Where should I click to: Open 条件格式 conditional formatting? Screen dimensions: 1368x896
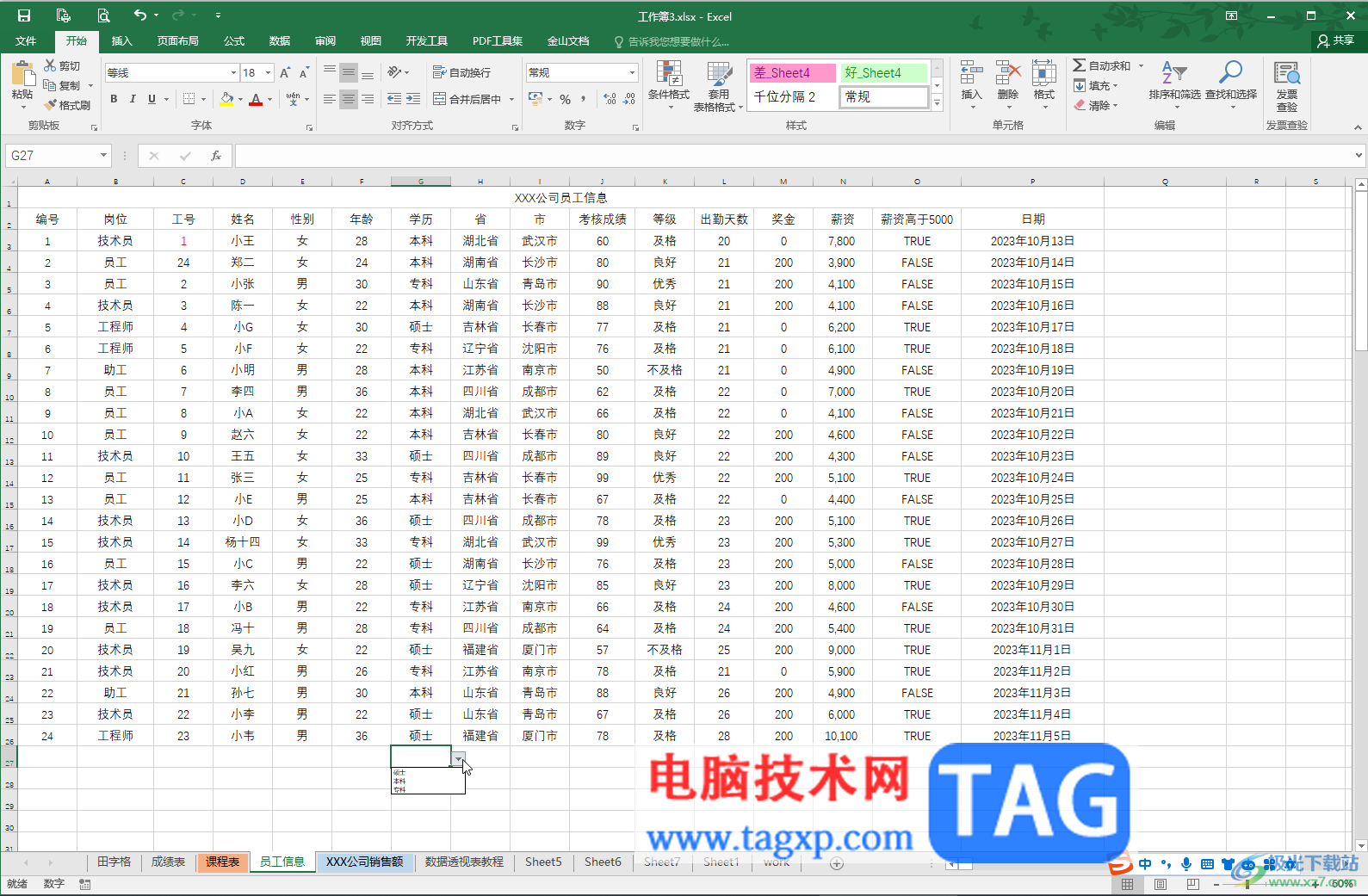pyautogui.click(x=669, y=84)
